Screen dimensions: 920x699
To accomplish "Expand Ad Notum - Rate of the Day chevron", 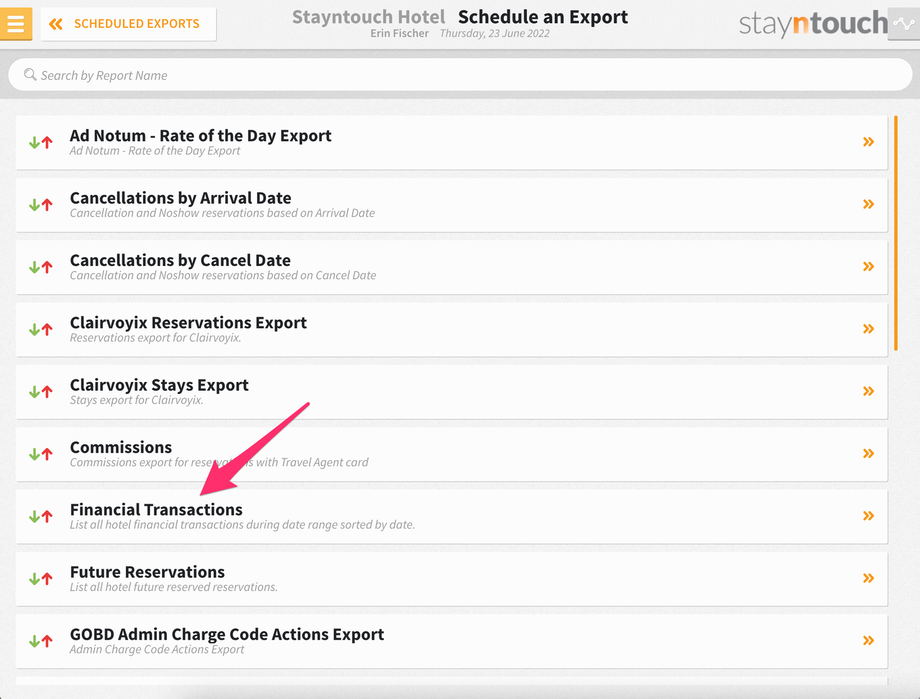I will (868, 141).
